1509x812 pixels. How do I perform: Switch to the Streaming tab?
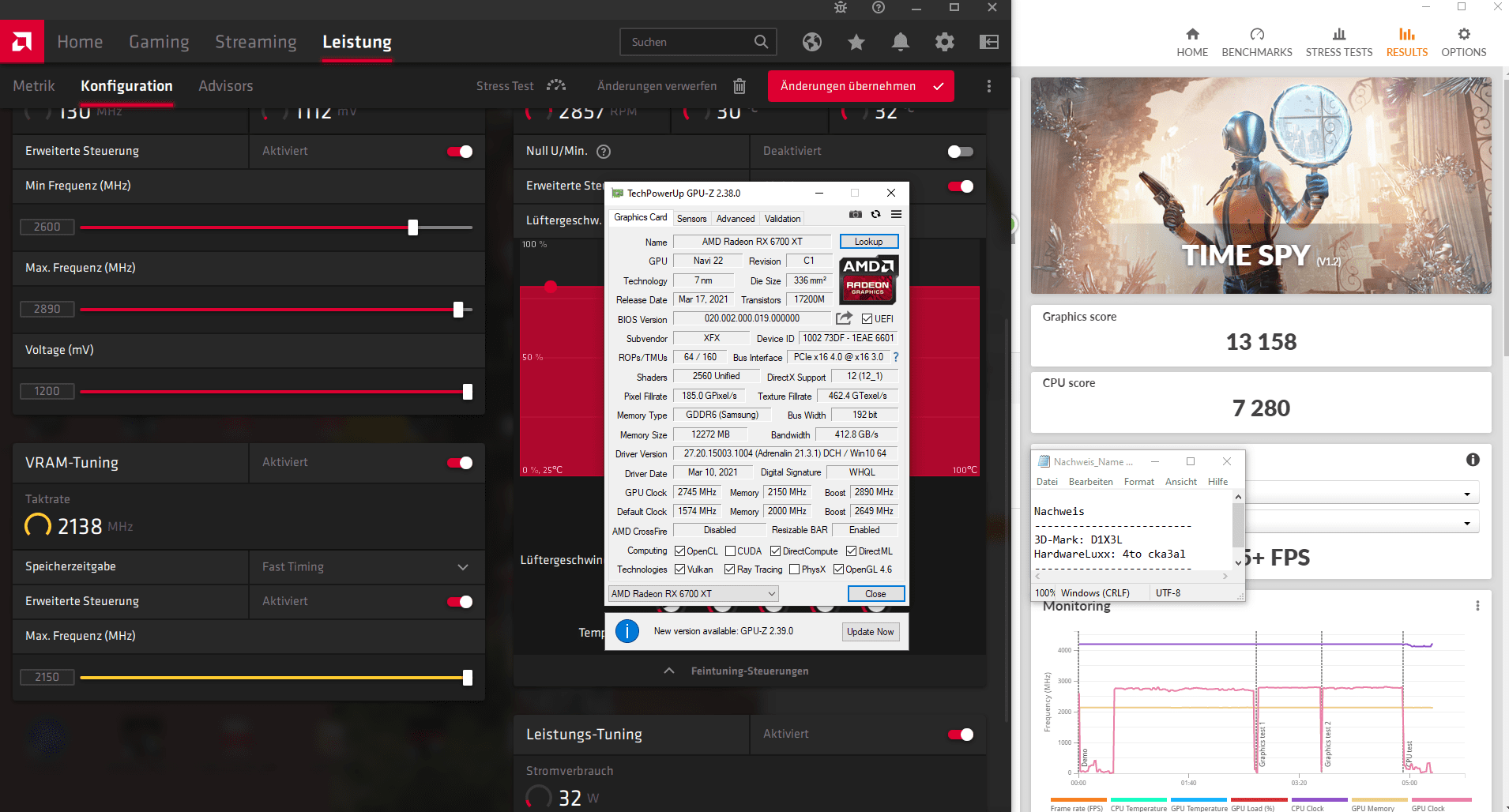[256, 42]
